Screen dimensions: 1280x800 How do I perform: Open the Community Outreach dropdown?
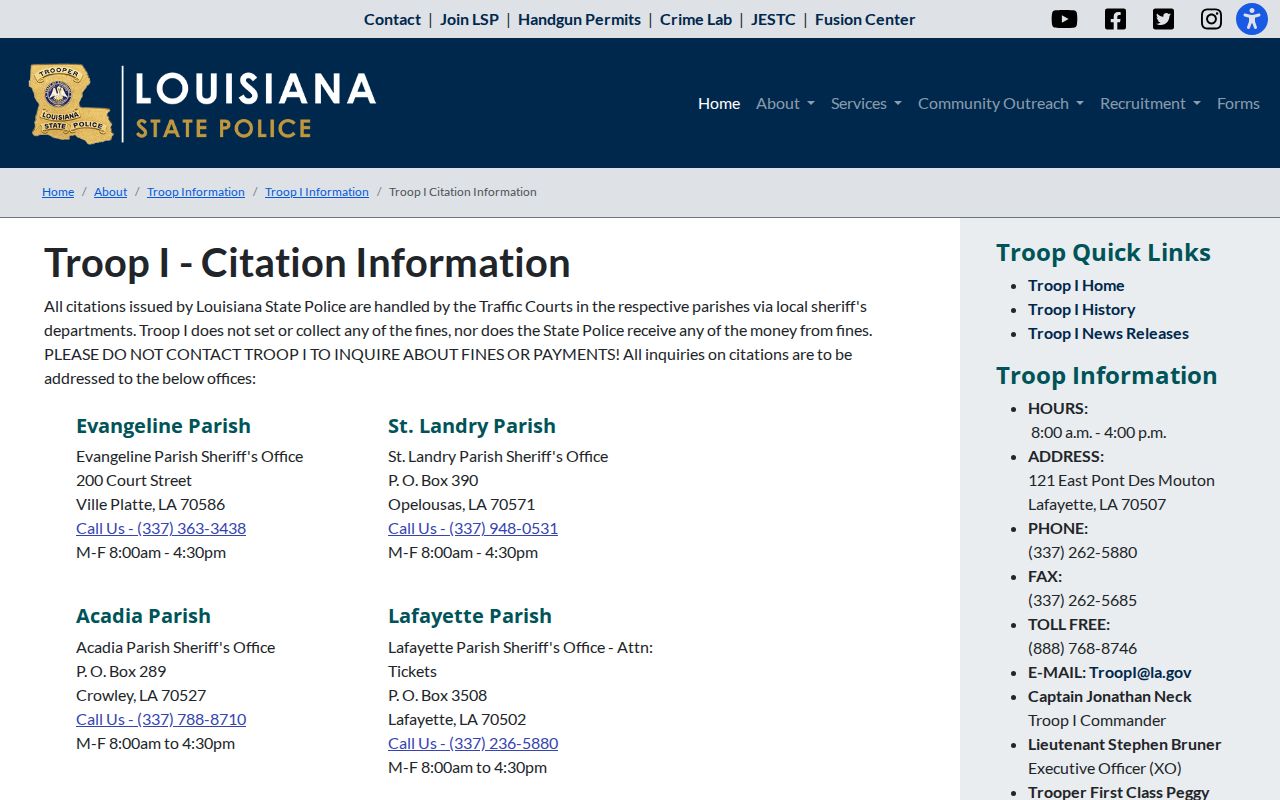point(1001,103)
